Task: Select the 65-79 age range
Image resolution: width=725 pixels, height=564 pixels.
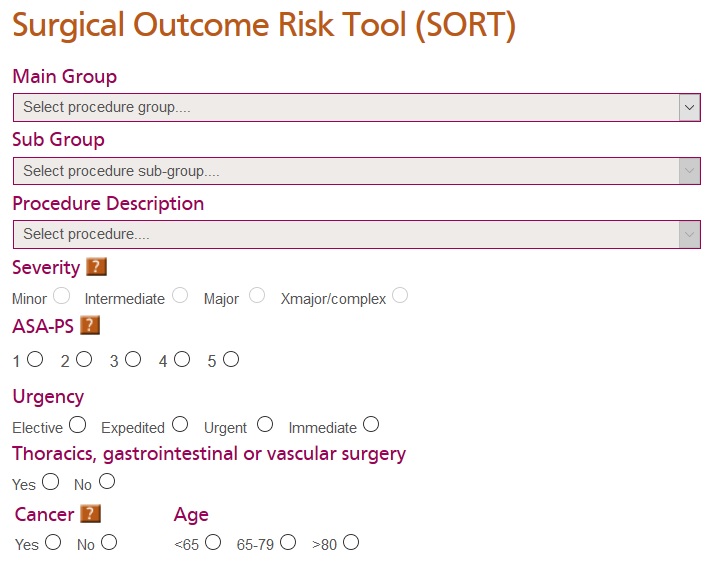Action: [x=288, y=542]
